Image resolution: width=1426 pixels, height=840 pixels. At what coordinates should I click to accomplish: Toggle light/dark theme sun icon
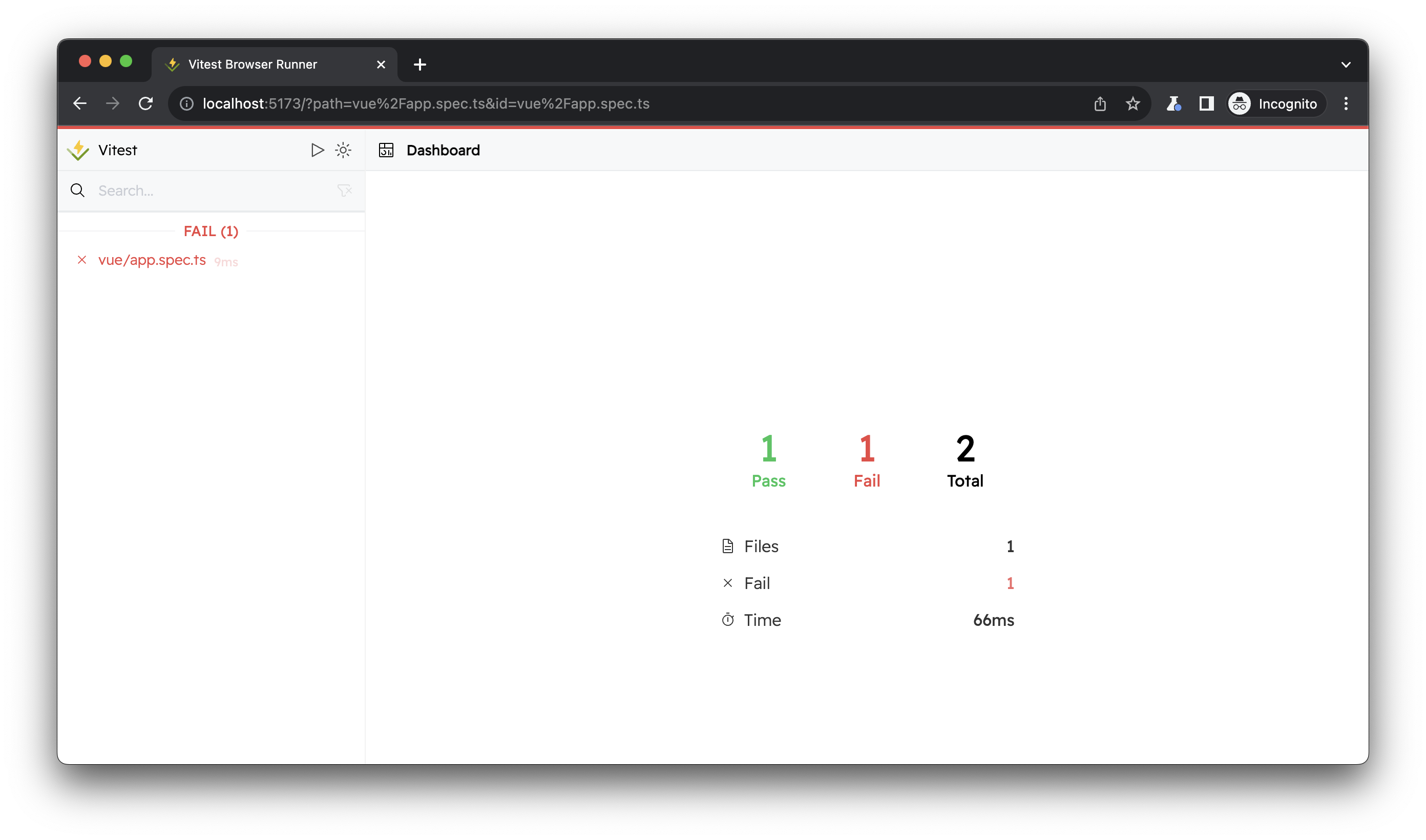point(343,150)
